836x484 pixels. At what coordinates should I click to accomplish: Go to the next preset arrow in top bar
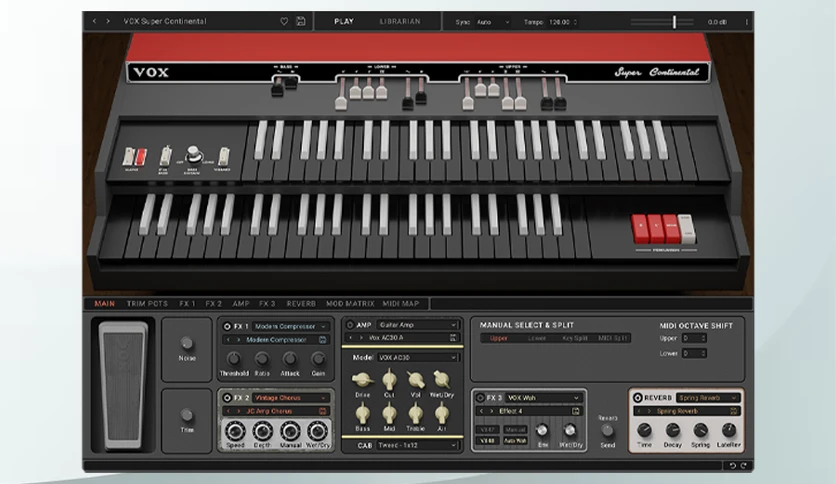[x=108, y=21]
